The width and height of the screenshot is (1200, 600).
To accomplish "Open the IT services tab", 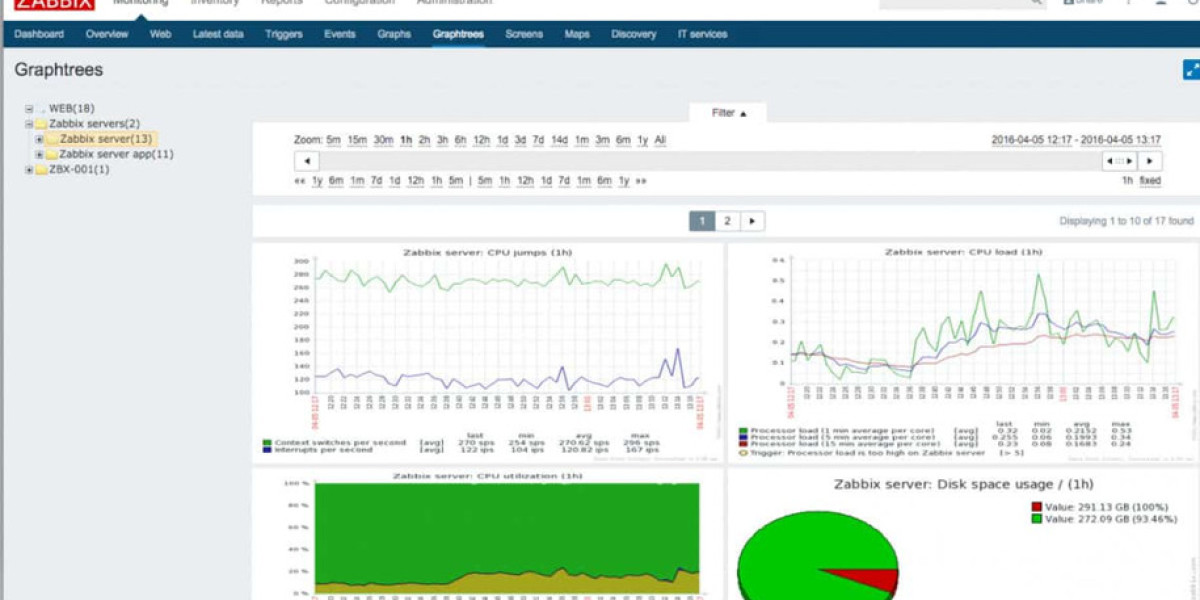I will 702,34.
